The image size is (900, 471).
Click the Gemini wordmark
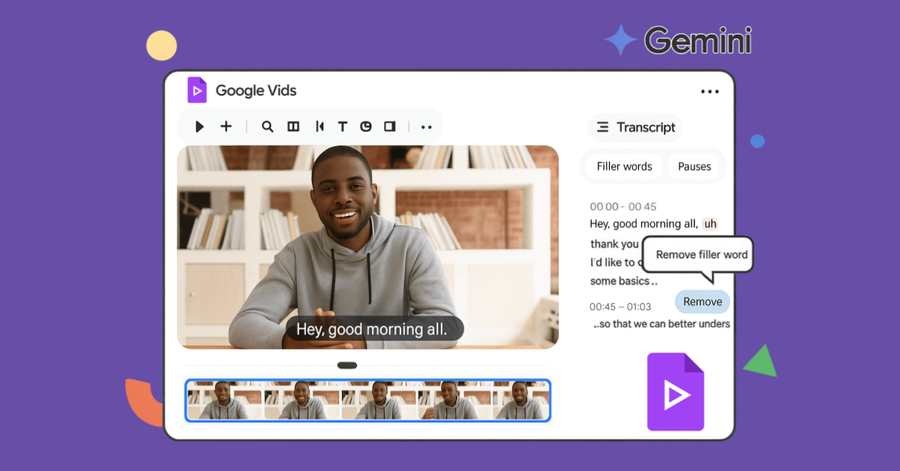(x=698, y=41)
